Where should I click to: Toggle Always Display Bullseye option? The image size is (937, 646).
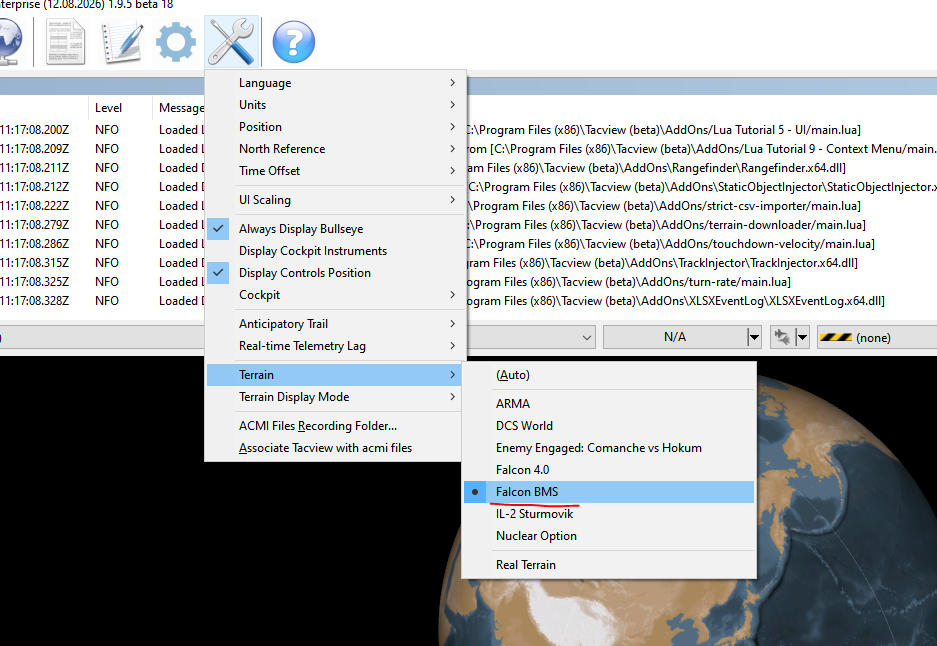coord(335,229)
